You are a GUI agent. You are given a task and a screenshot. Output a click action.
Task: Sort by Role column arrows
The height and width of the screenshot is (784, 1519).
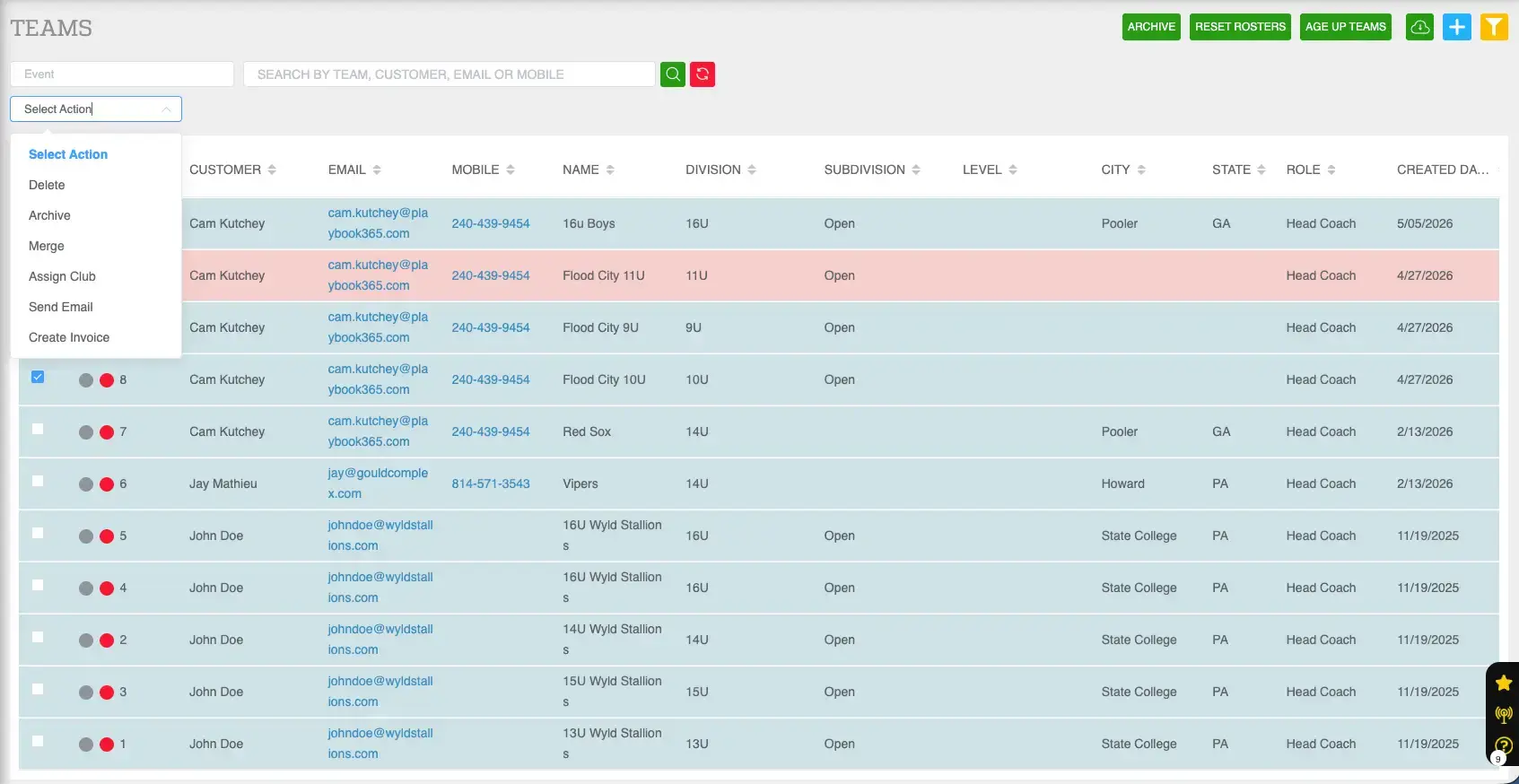point(1331,170)
